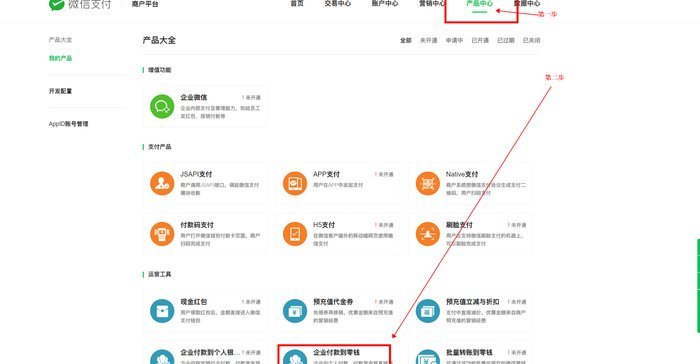The image size is (700, 364).
Task: Filter products by 未开通
Action: click(x=429, y=40)
